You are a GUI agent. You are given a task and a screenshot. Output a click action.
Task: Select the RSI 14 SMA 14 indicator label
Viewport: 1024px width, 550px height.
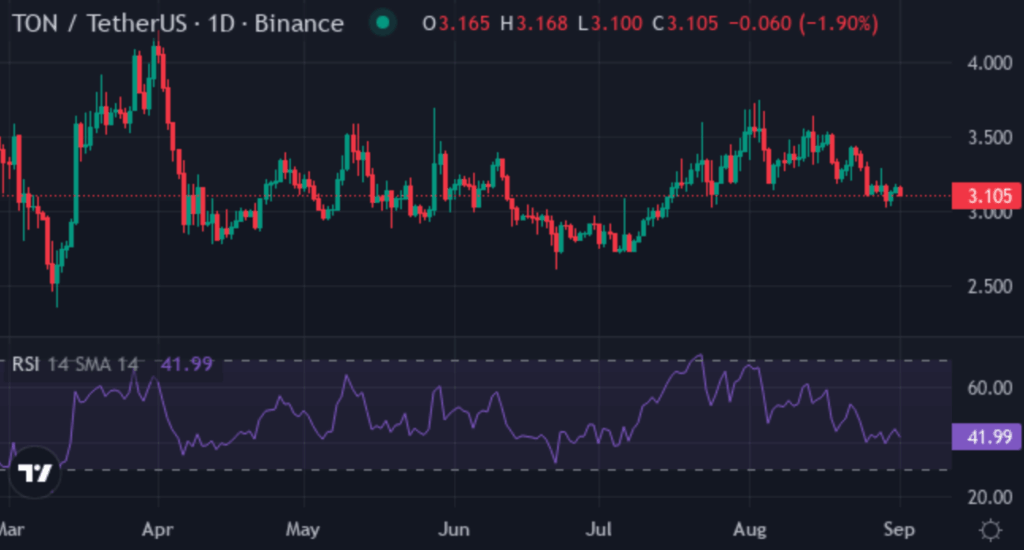pos(75,364)
